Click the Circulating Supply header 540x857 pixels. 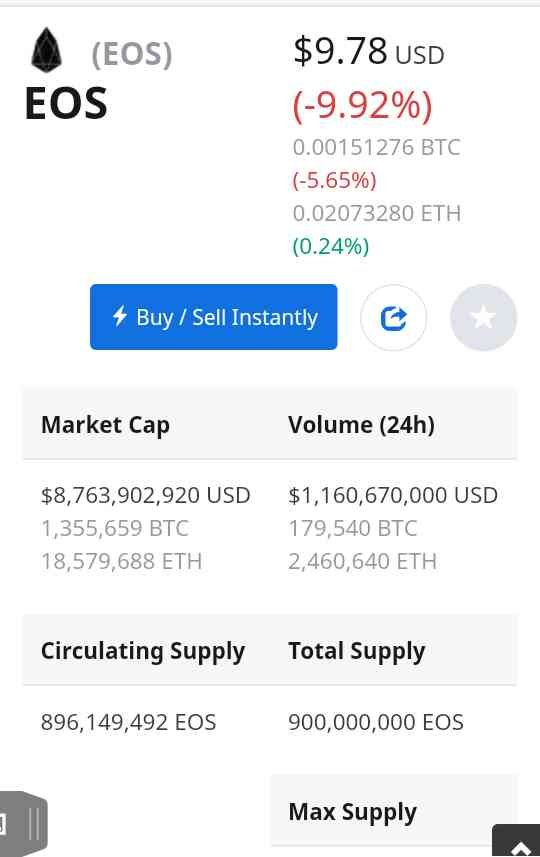(x=143, y=651)
